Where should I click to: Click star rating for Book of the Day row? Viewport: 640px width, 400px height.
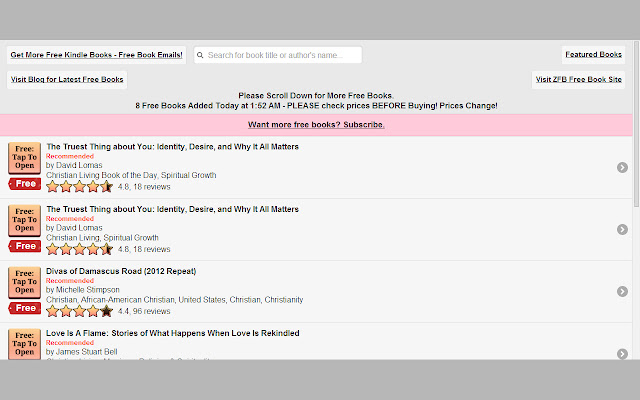point(79,187)
